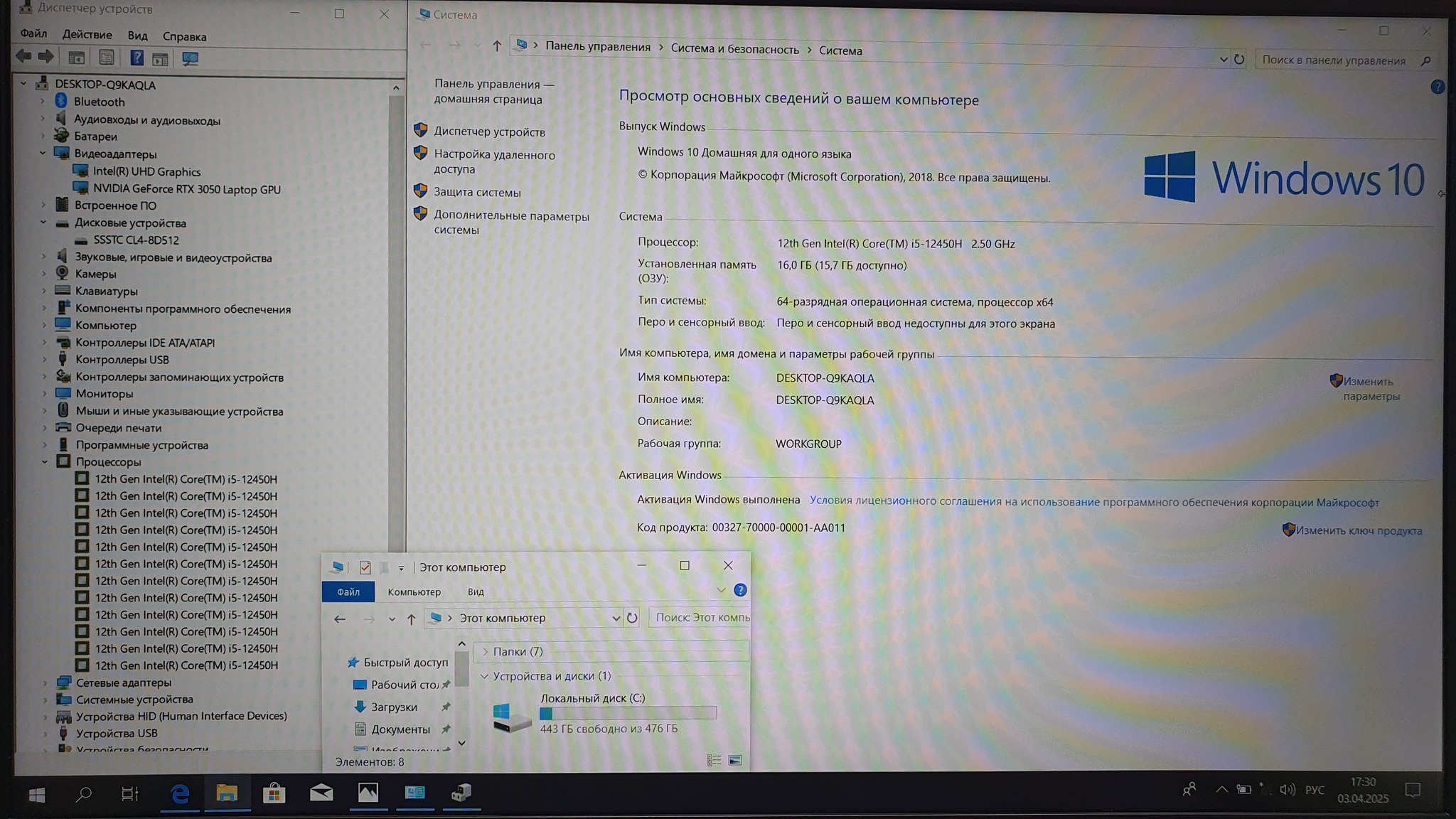Collapse the Процессоры tree node
Image resolution: width=1456 pixels, height=819 pixels.
44,462
